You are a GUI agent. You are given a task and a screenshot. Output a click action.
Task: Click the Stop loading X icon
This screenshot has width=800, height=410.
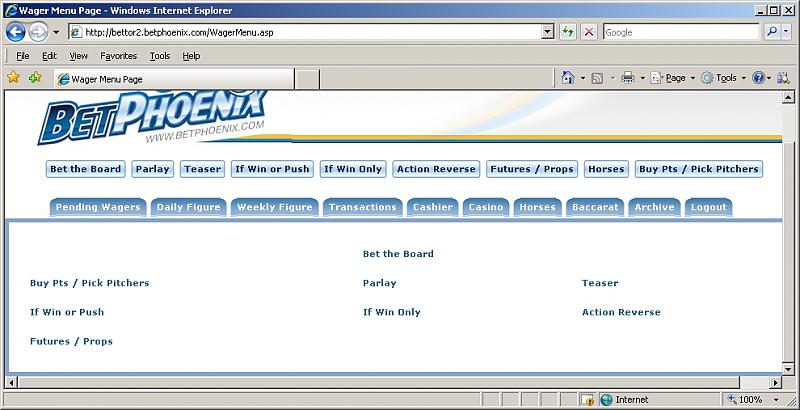[x=589, y=32]
